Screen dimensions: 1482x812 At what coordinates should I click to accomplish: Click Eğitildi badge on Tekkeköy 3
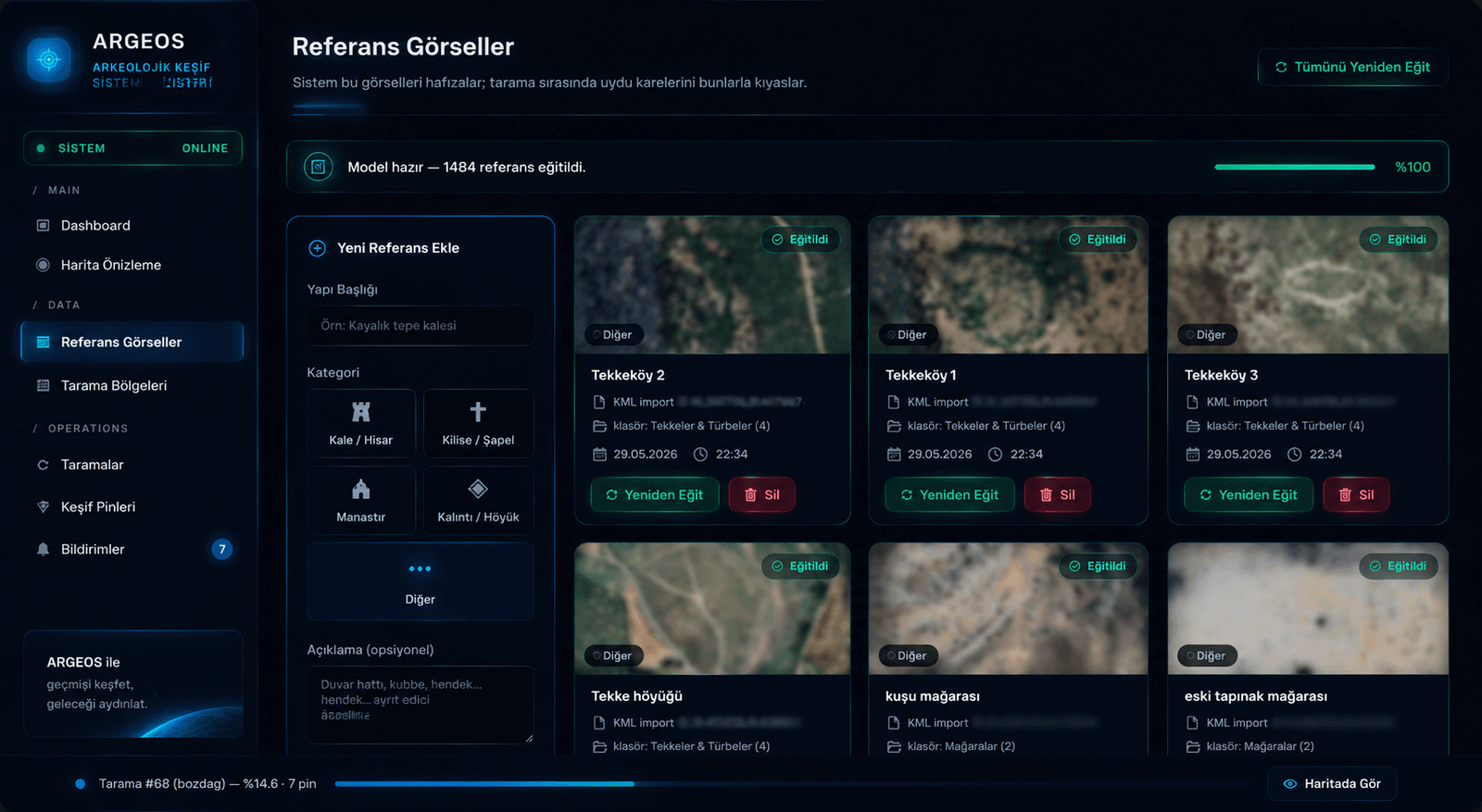(1398, 239)
